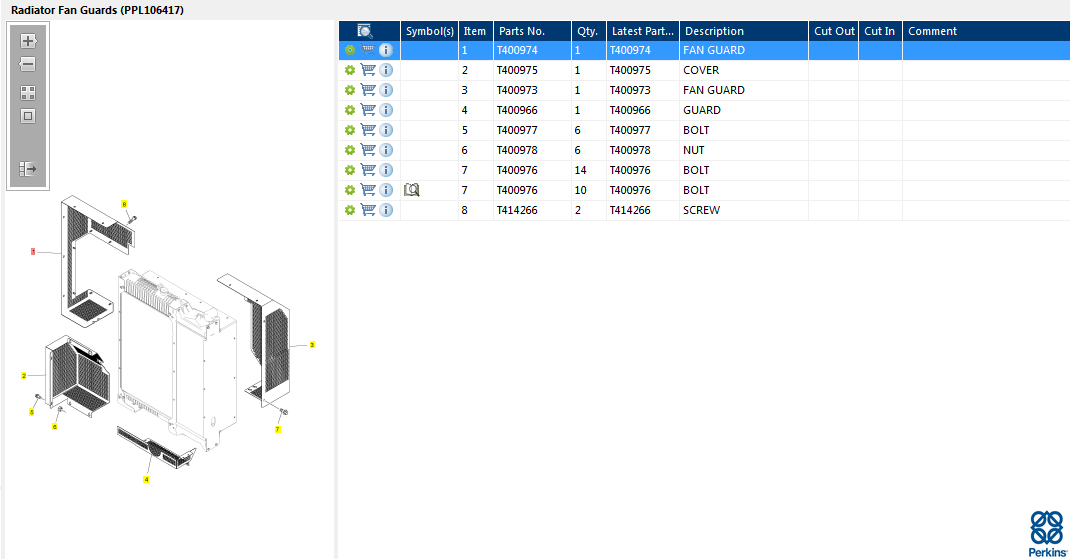Click the Comment column header
This screenshot has height=559, width=1070.
tap(986, 31)
